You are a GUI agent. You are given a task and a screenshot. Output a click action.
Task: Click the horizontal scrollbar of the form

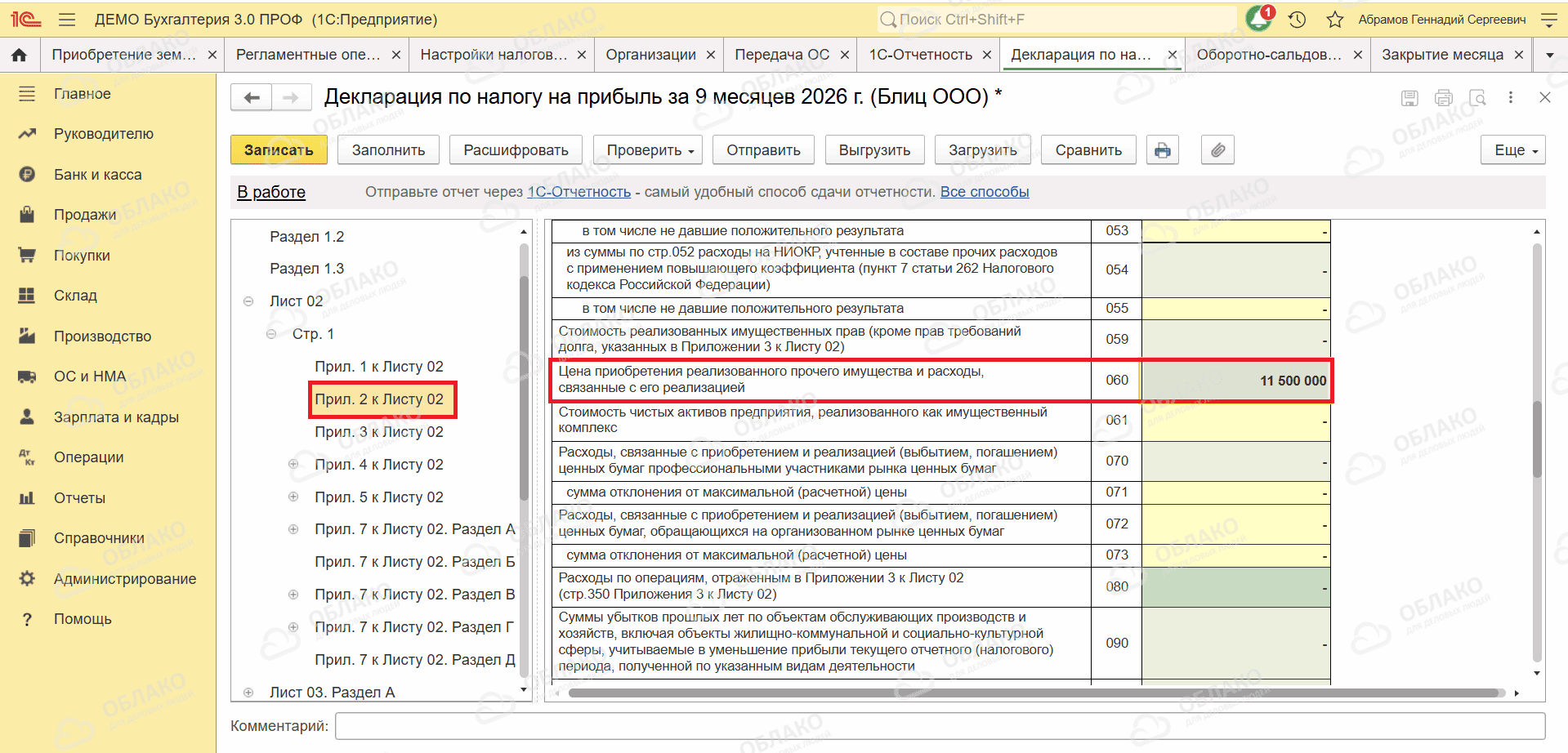(x=1036, y=693)
